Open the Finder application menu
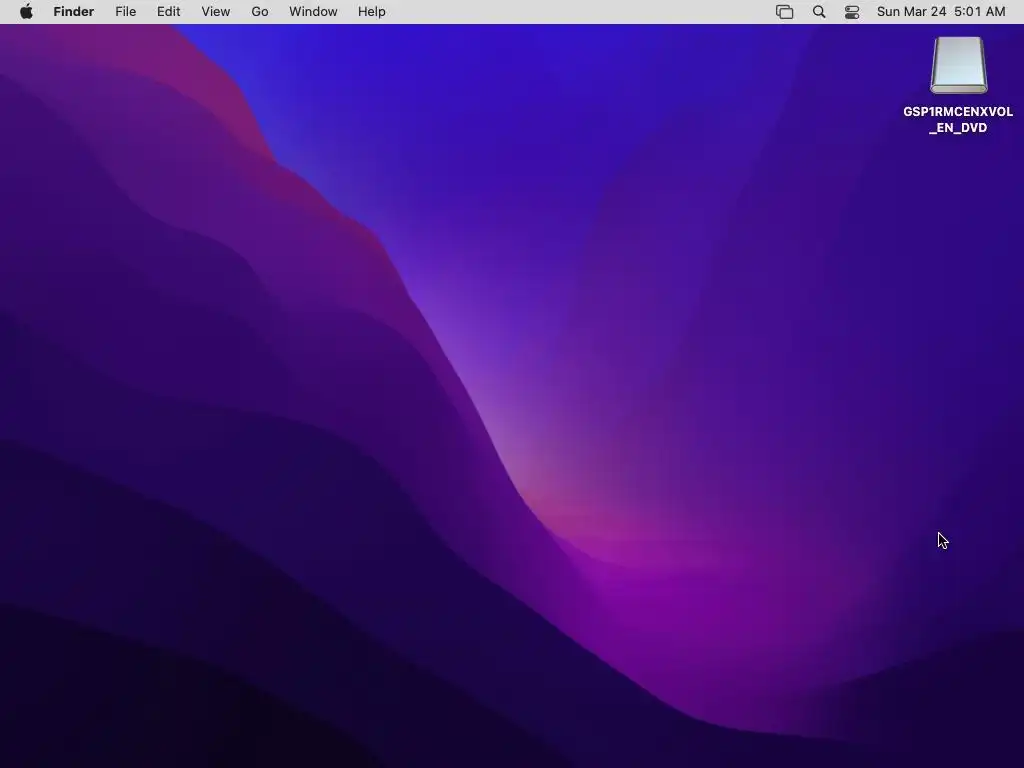 tap(74, 12)
